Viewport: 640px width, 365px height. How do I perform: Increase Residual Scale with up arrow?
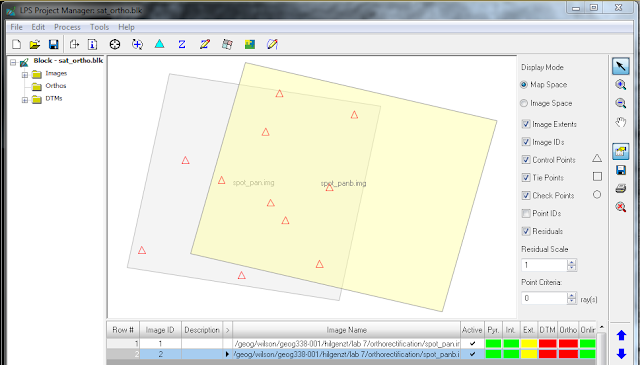(571, 262)
